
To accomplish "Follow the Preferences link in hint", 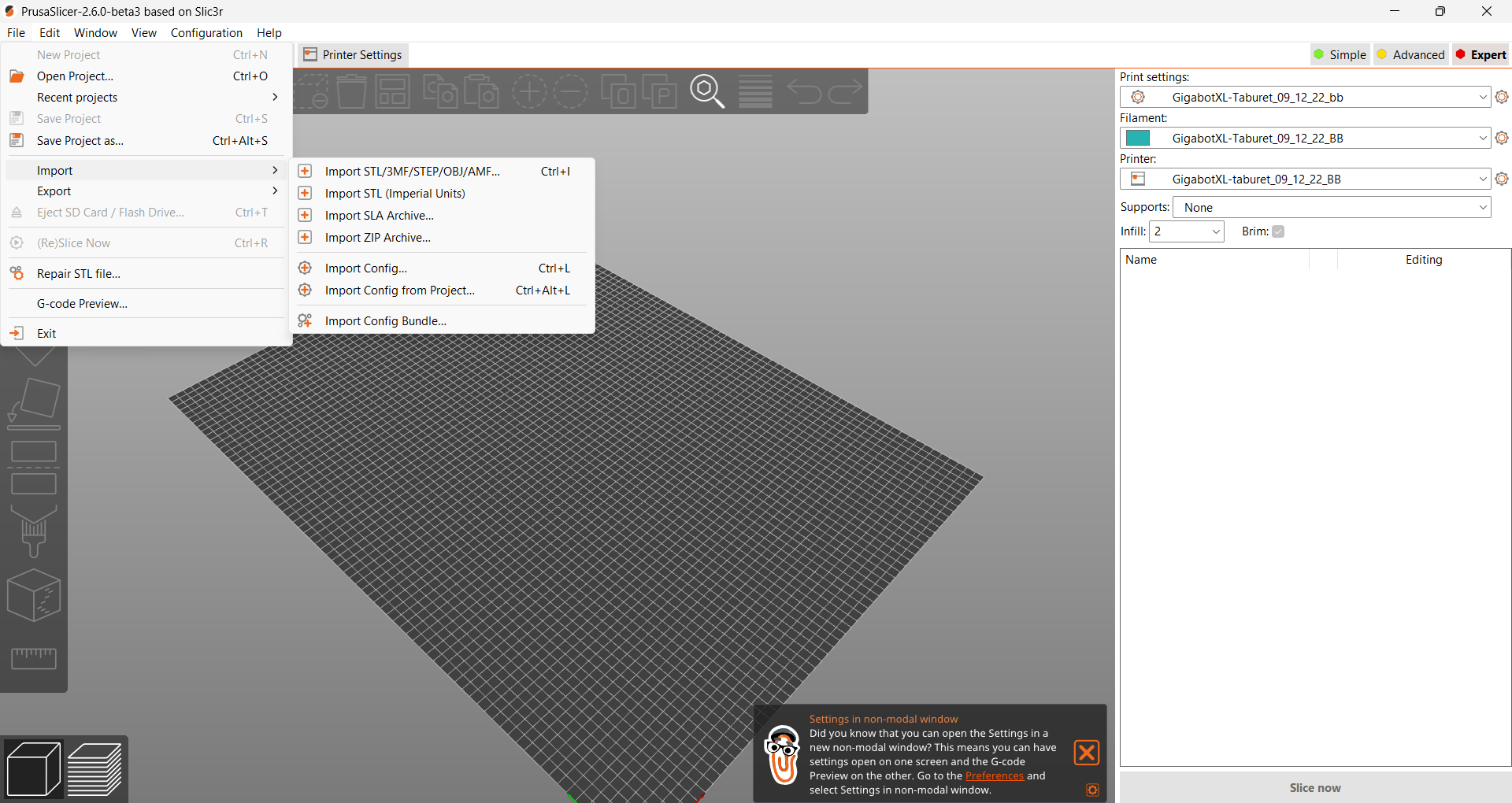I will click(994, 775).
